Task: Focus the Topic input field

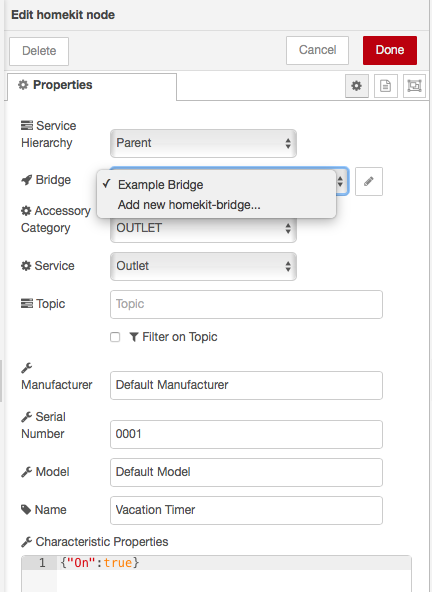Action: click(246, 304)
